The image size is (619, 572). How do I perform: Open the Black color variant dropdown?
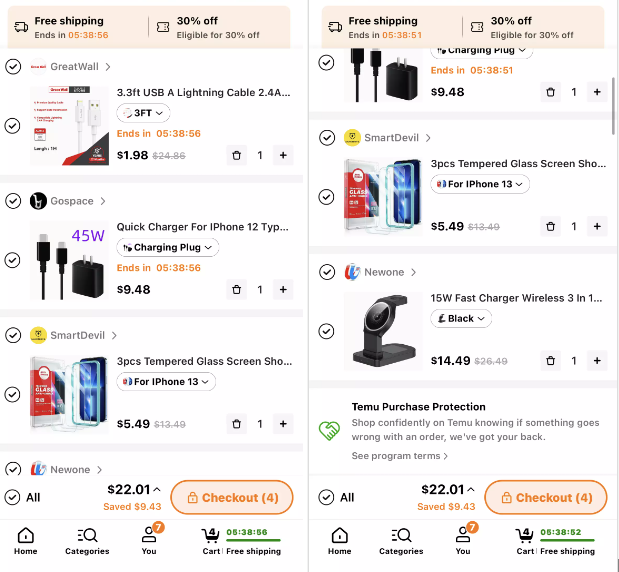click(x=461, y=318)
